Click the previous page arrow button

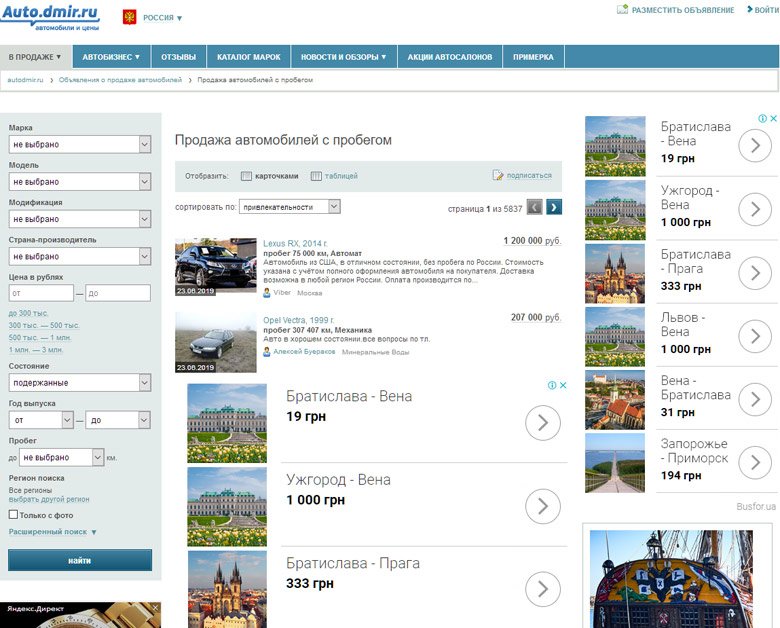pos(534,207)
